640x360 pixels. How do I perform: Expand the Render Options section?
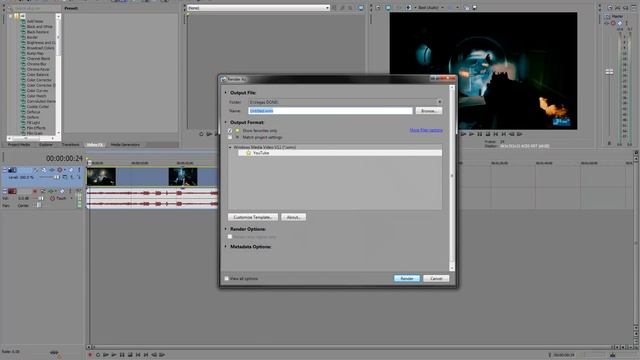coord(225,229)
